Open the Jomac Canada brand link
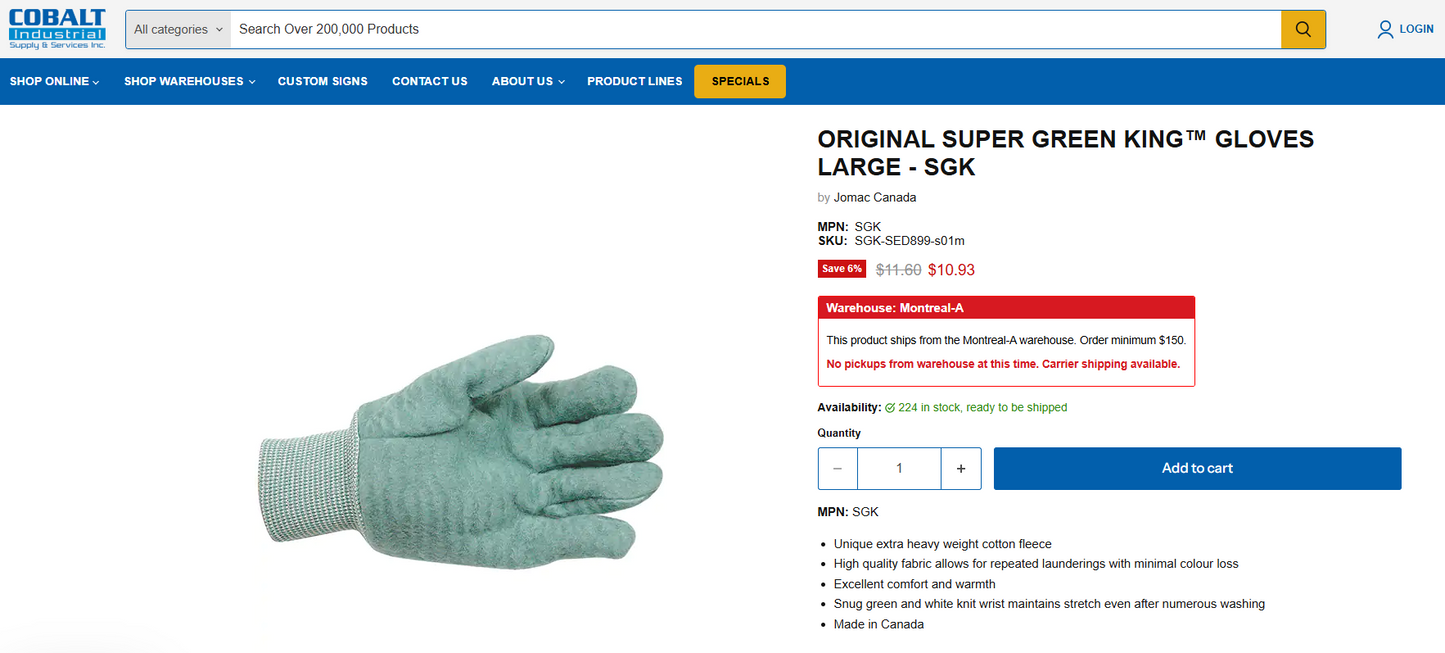The height and width of the screenshot is (653, 1445). tap(874, 197)
